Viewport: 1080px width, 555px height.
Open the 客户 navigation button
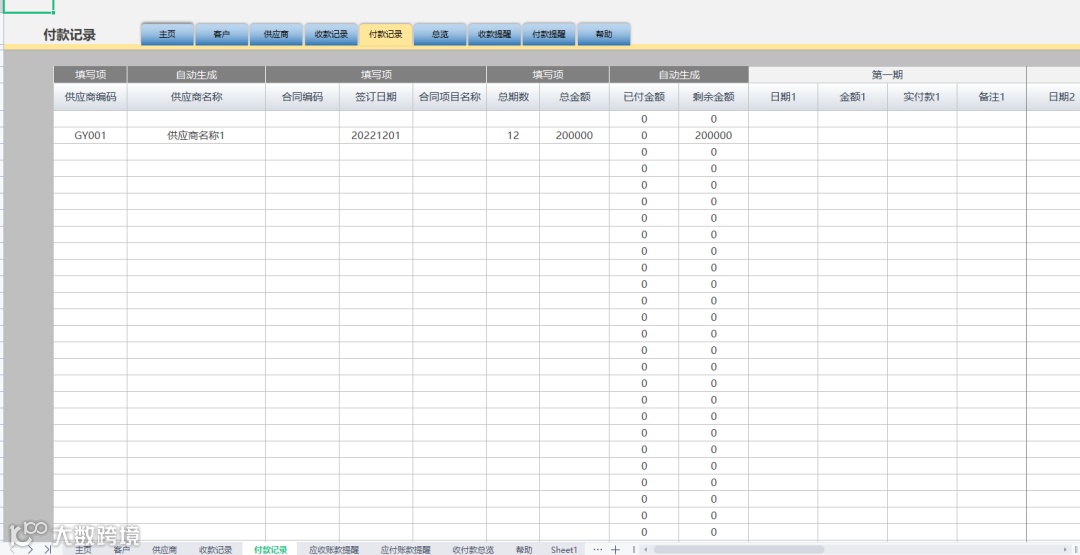coord(222,34)
